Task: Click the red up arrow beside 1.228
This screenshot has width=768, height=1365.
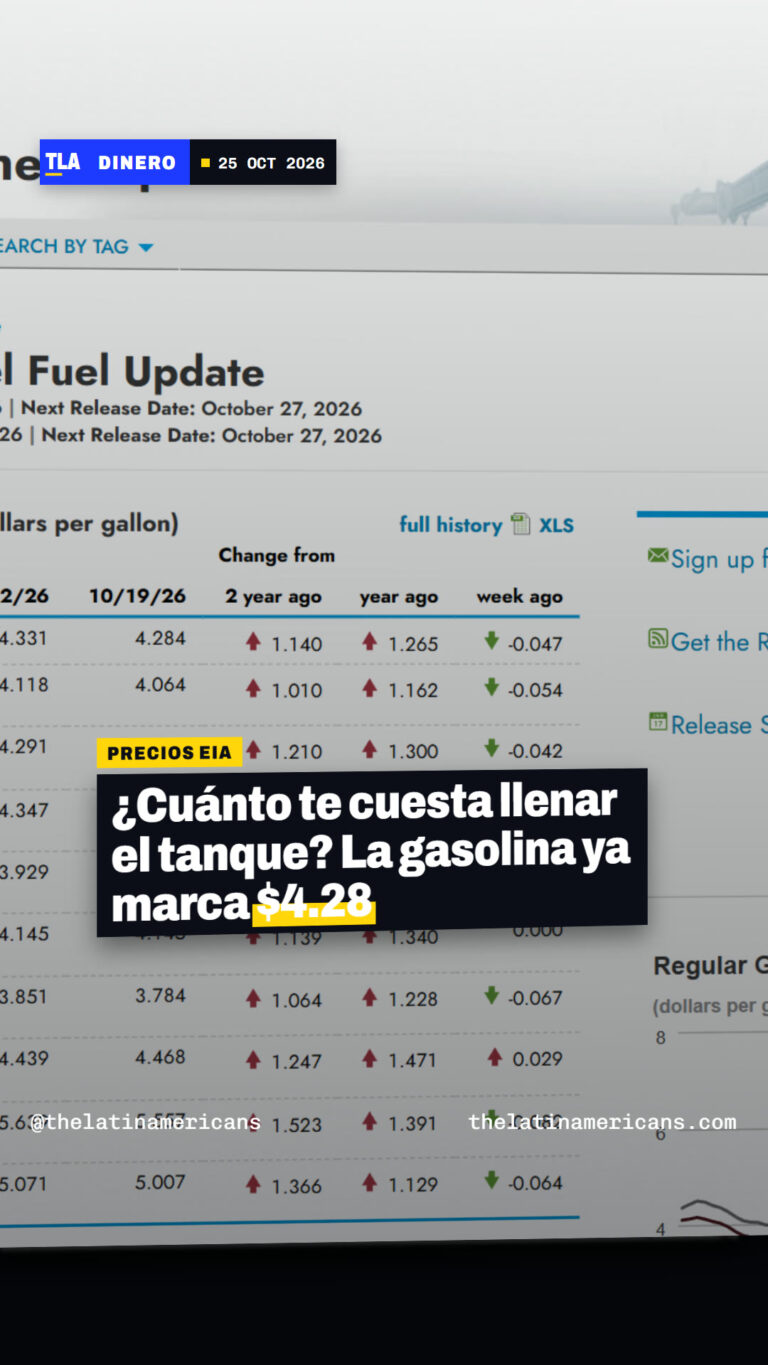Action: tap(370, 997)
